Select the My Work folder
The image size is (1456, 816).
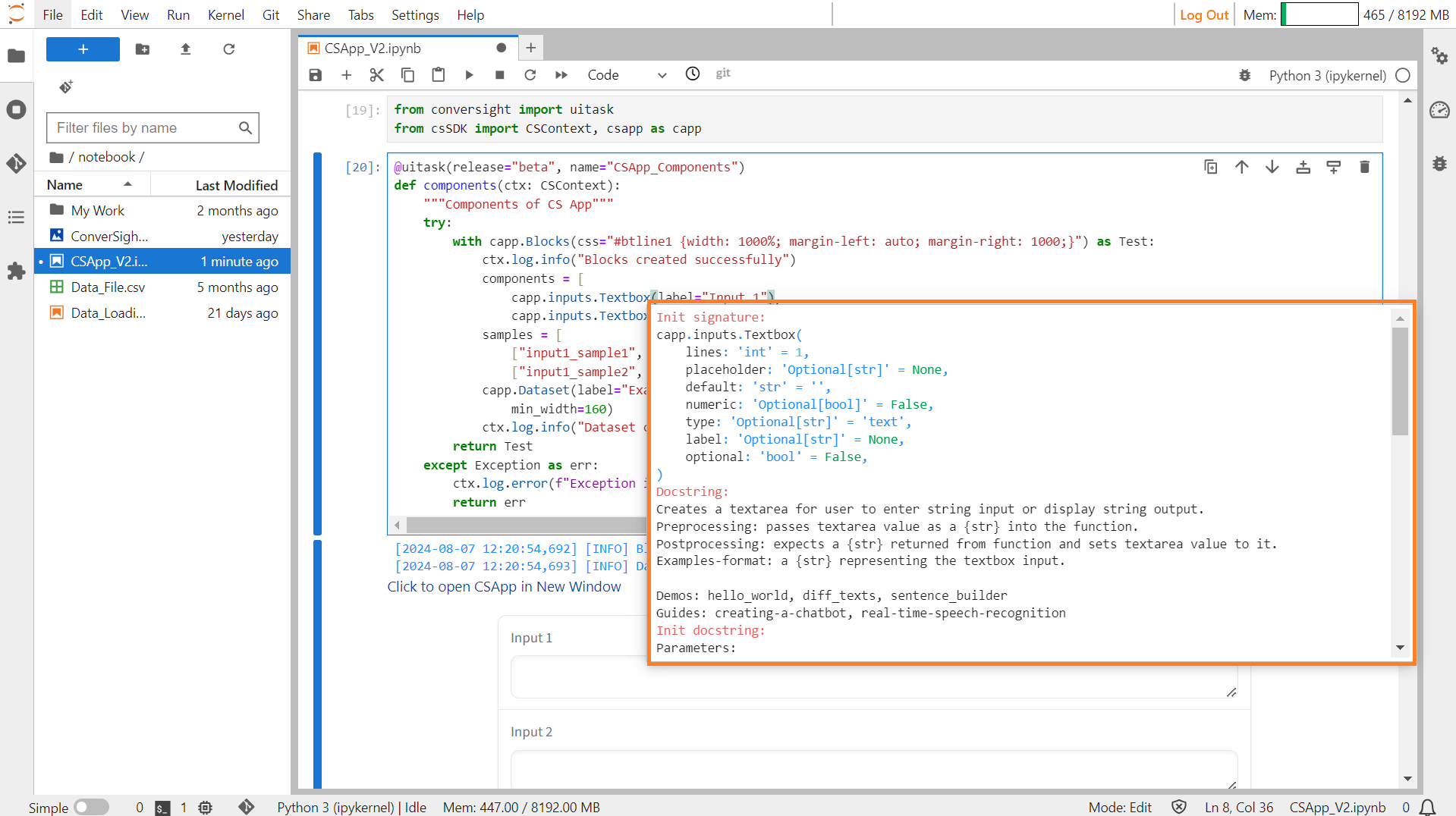tap(162, 210)
